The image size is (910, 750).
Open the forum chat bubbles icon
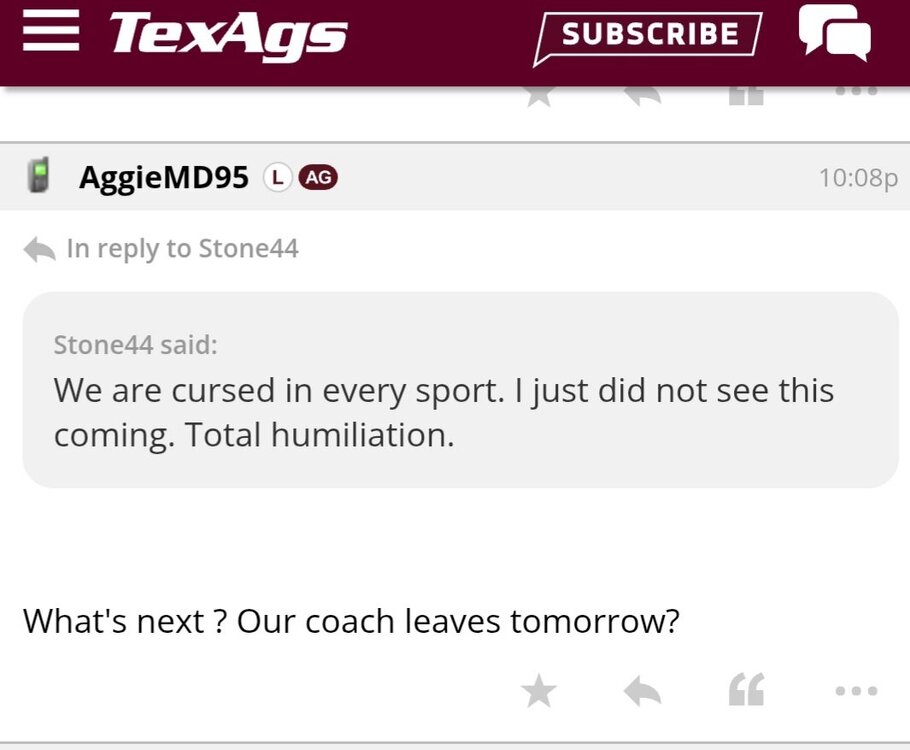(x=834, y=34)
